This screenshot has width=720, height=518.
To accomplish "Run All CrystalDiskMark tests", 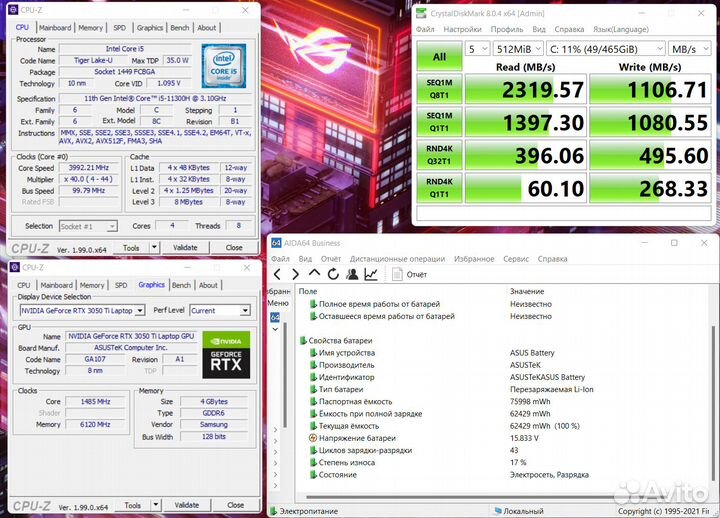I will 439,56.
